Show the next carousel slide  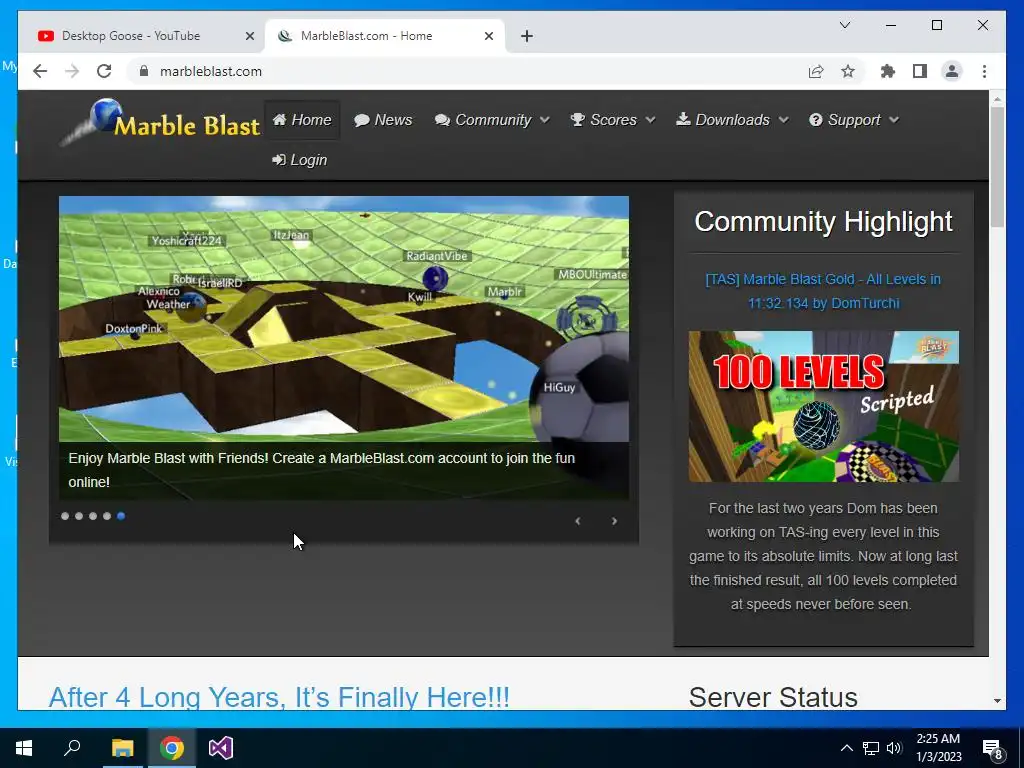(614, 520)
